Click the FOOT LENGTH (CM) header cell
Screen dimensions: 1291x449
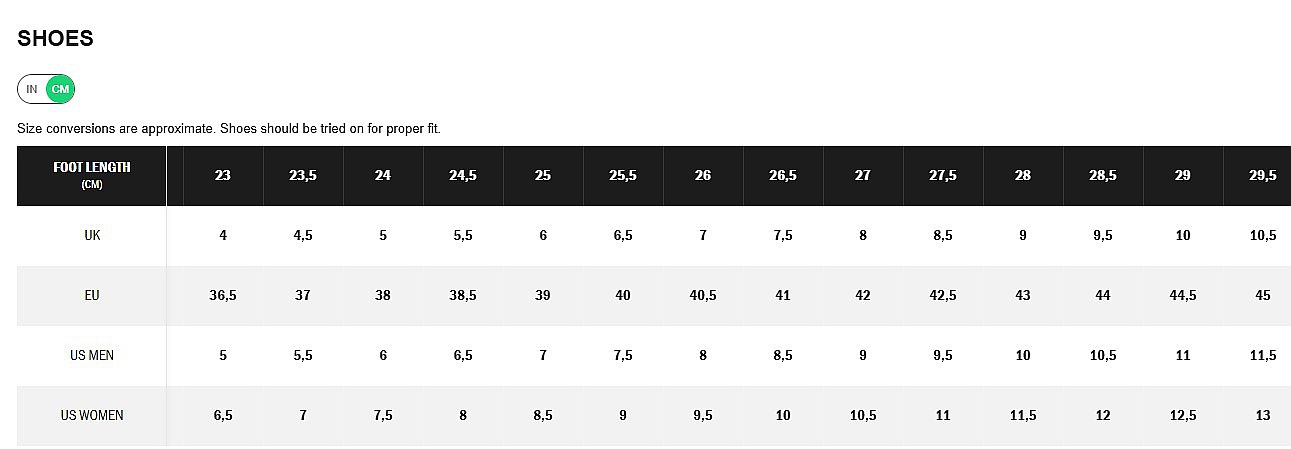[92, 175]
